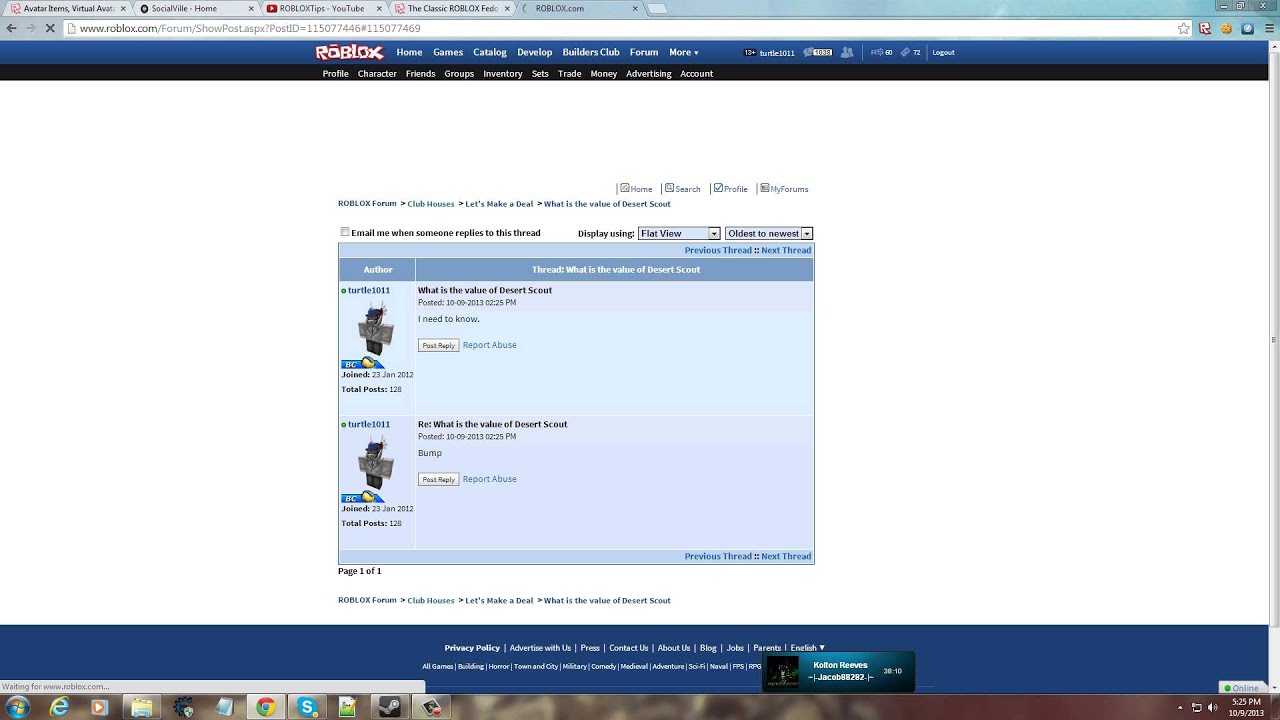Click the taskbar clock showing 5:25 PM

click(1246, 707)
